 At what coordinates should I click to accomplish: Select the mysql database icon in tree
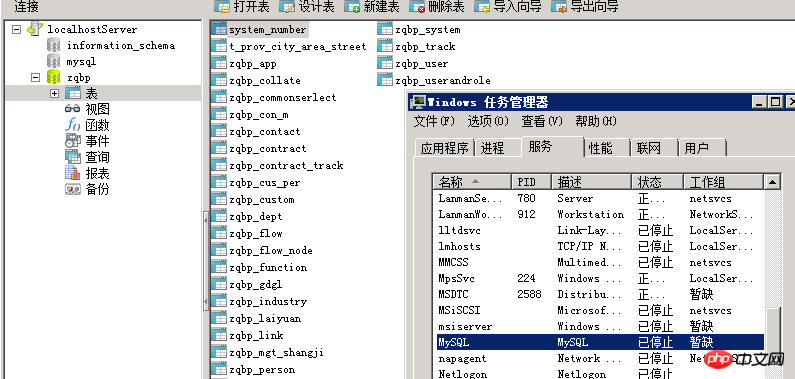click(53, 61)
